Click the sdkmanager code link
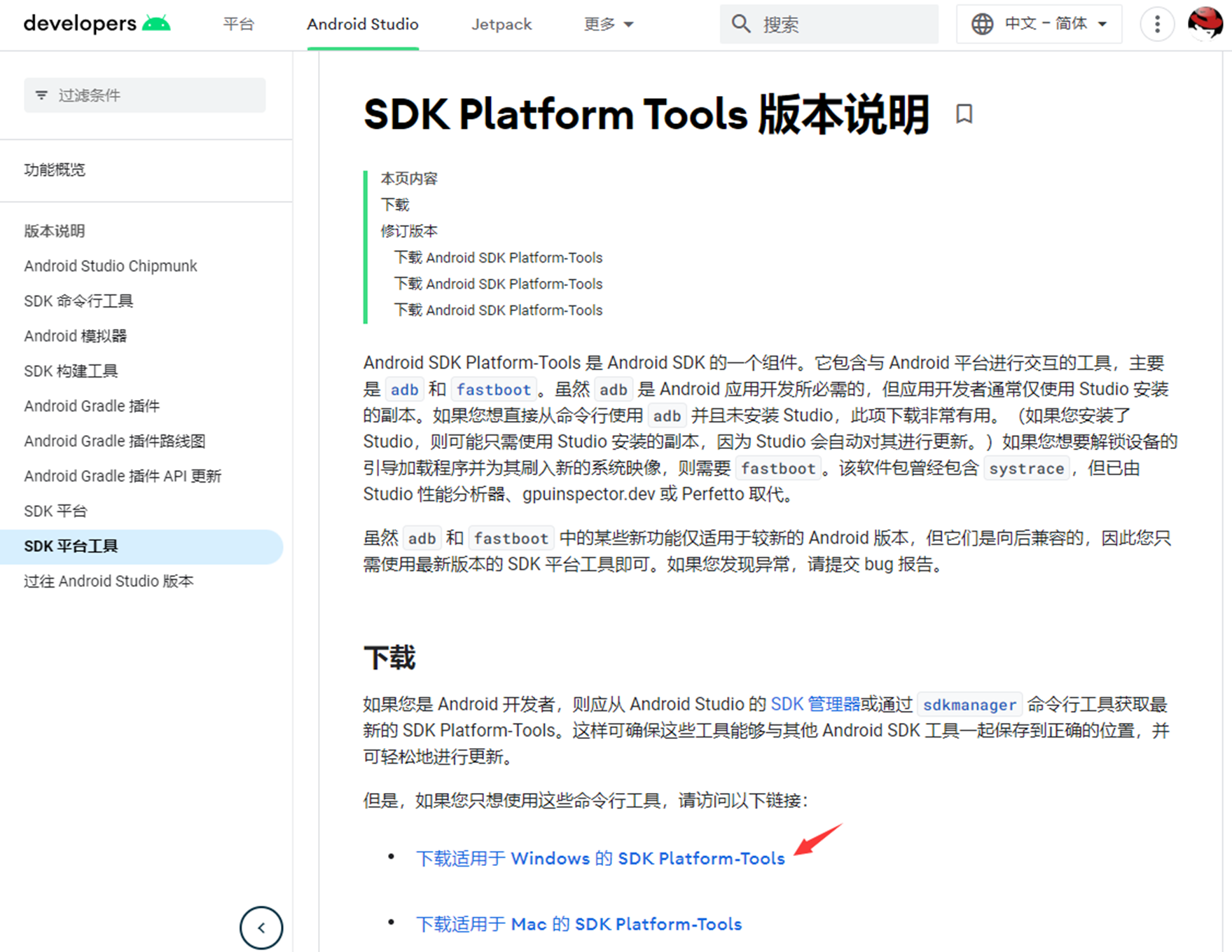The image size is (1232, 952). click(970, 705)
